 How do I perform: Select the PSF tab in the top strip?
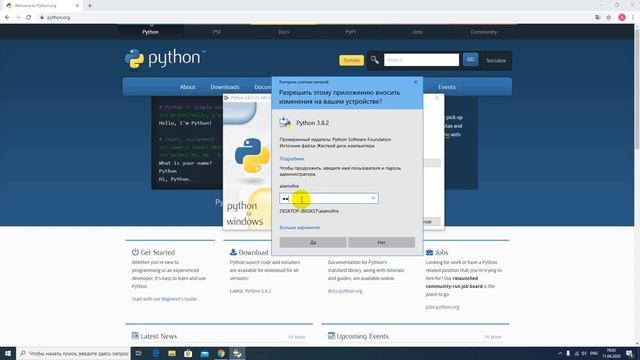(x=217, y=32)
